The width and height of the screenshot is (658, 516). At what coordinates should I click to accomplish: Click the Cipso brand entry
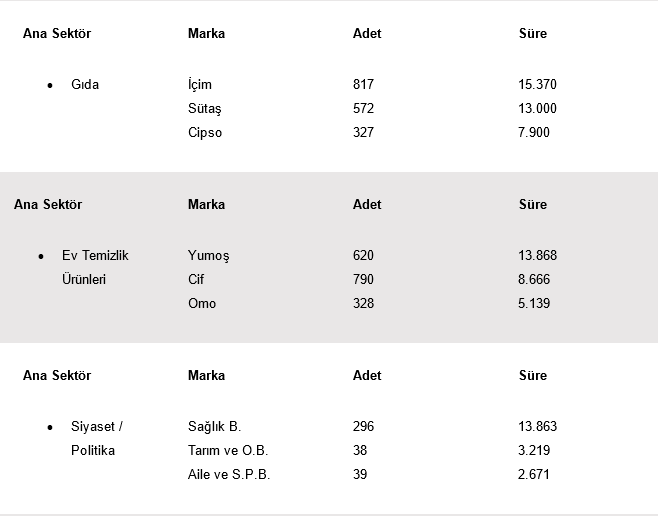coord(205,133)
